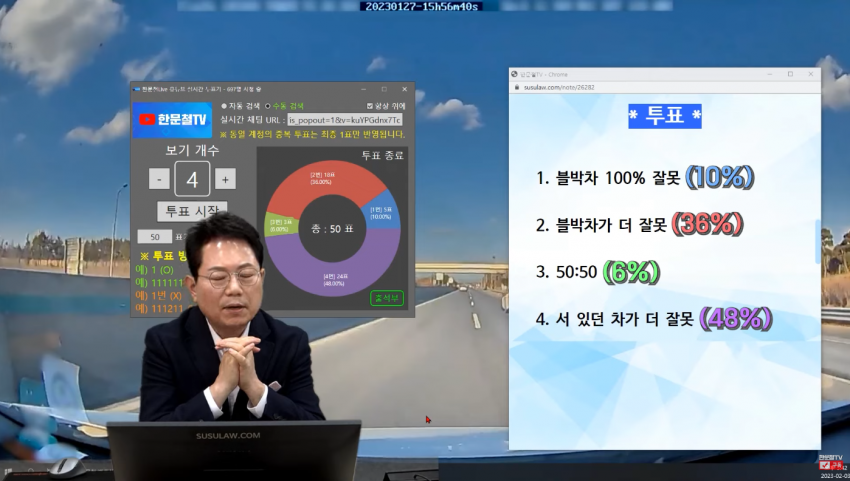Click option 1. 블박차 100% 잘못
Screen dimensions: 850x481
point(608,178)
